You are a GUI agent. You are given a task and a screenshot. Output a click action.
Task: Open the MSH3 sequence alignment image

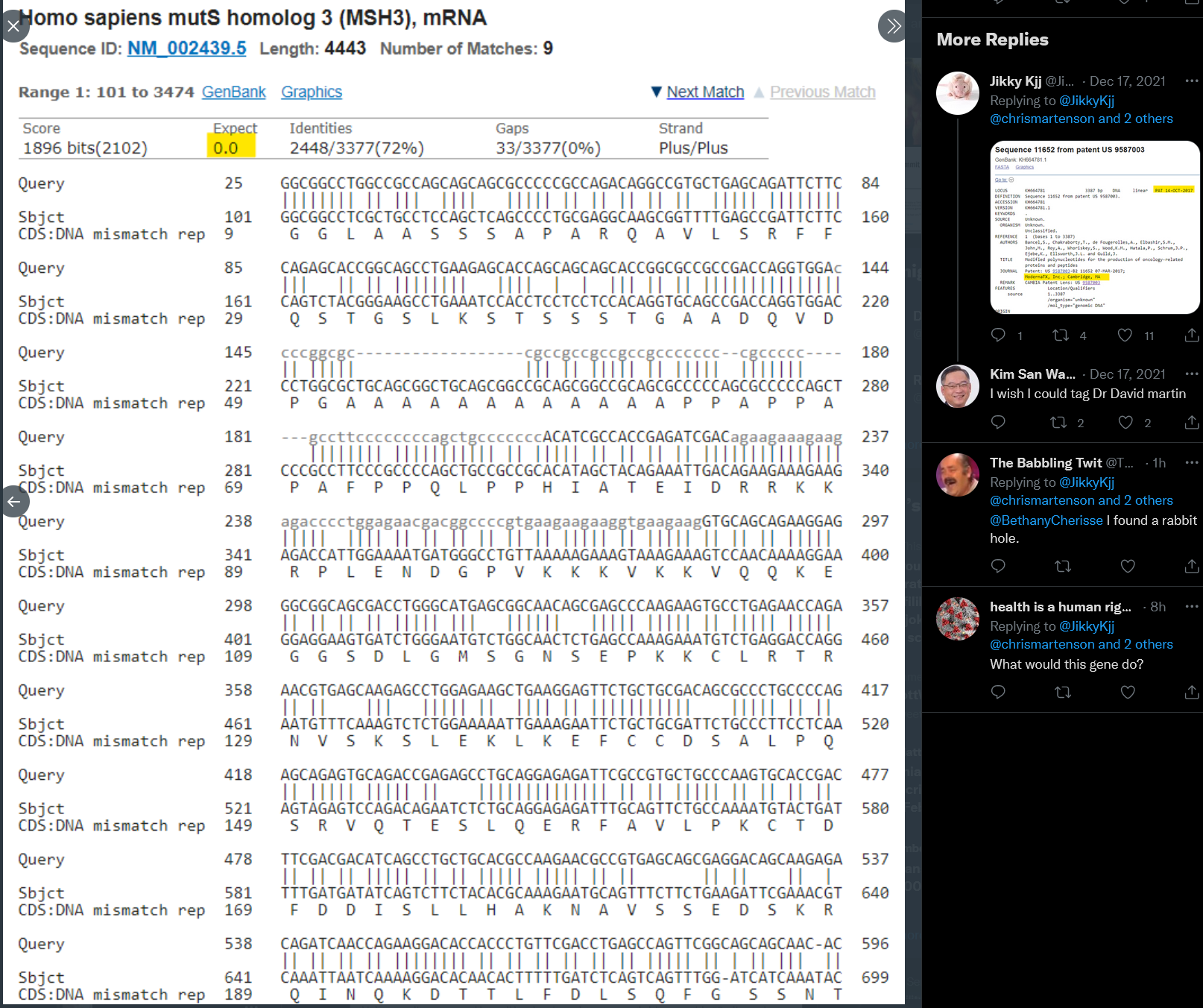tap(454, 503)
